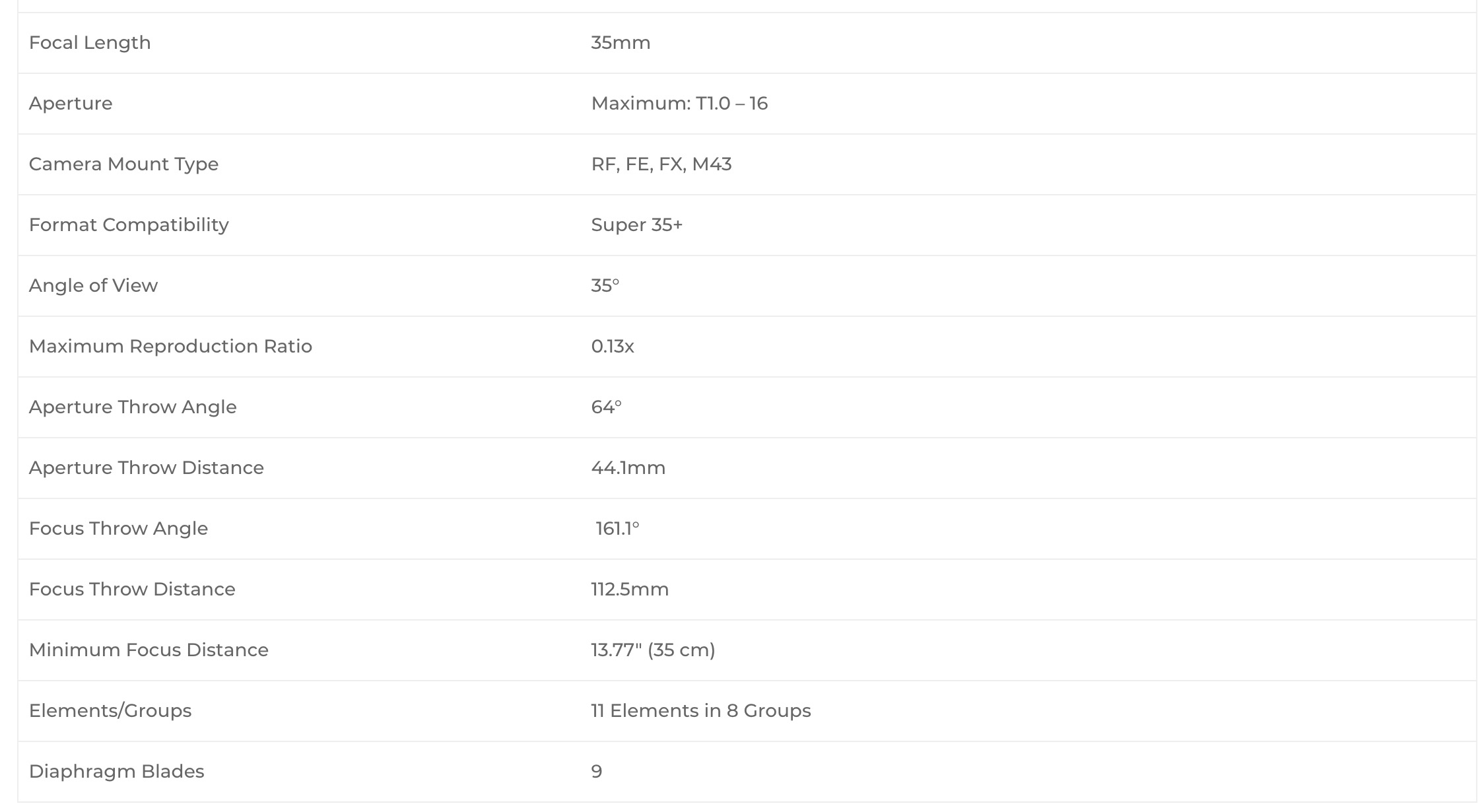Click the 44.1mm aperture throw distance value
Screen dimensions: 1484x812
click(628, 468)
